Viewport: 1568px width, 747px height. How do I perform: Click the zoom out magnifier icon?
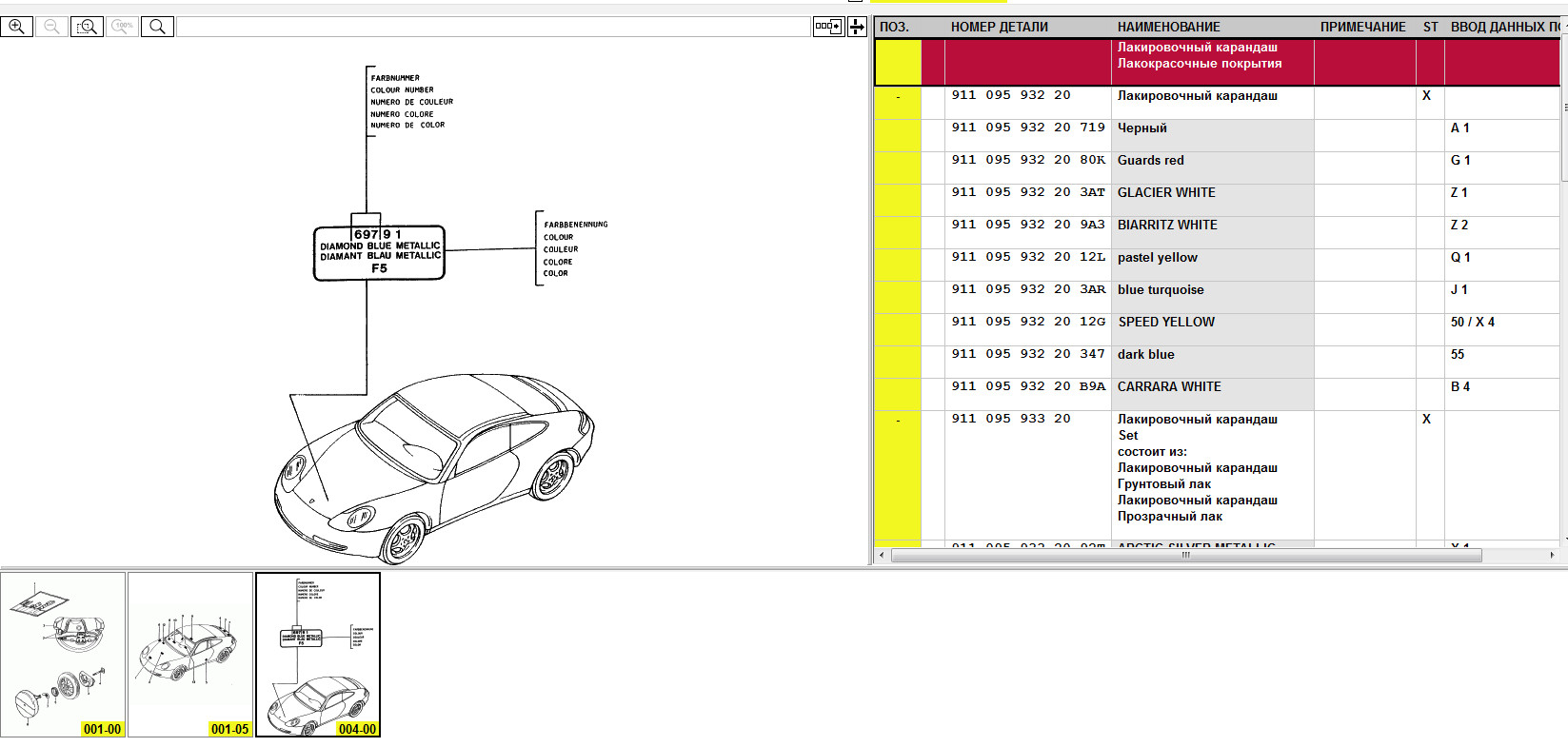[x=51, y=27]
